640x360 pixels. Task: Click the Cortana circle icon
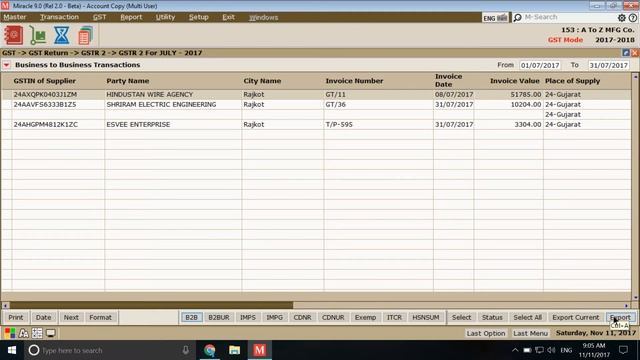point(34,350)
